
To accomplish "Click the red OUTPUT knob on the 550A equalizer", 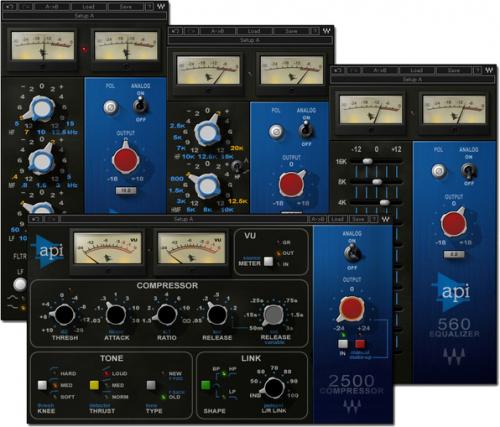I will [x=125, y=160].
